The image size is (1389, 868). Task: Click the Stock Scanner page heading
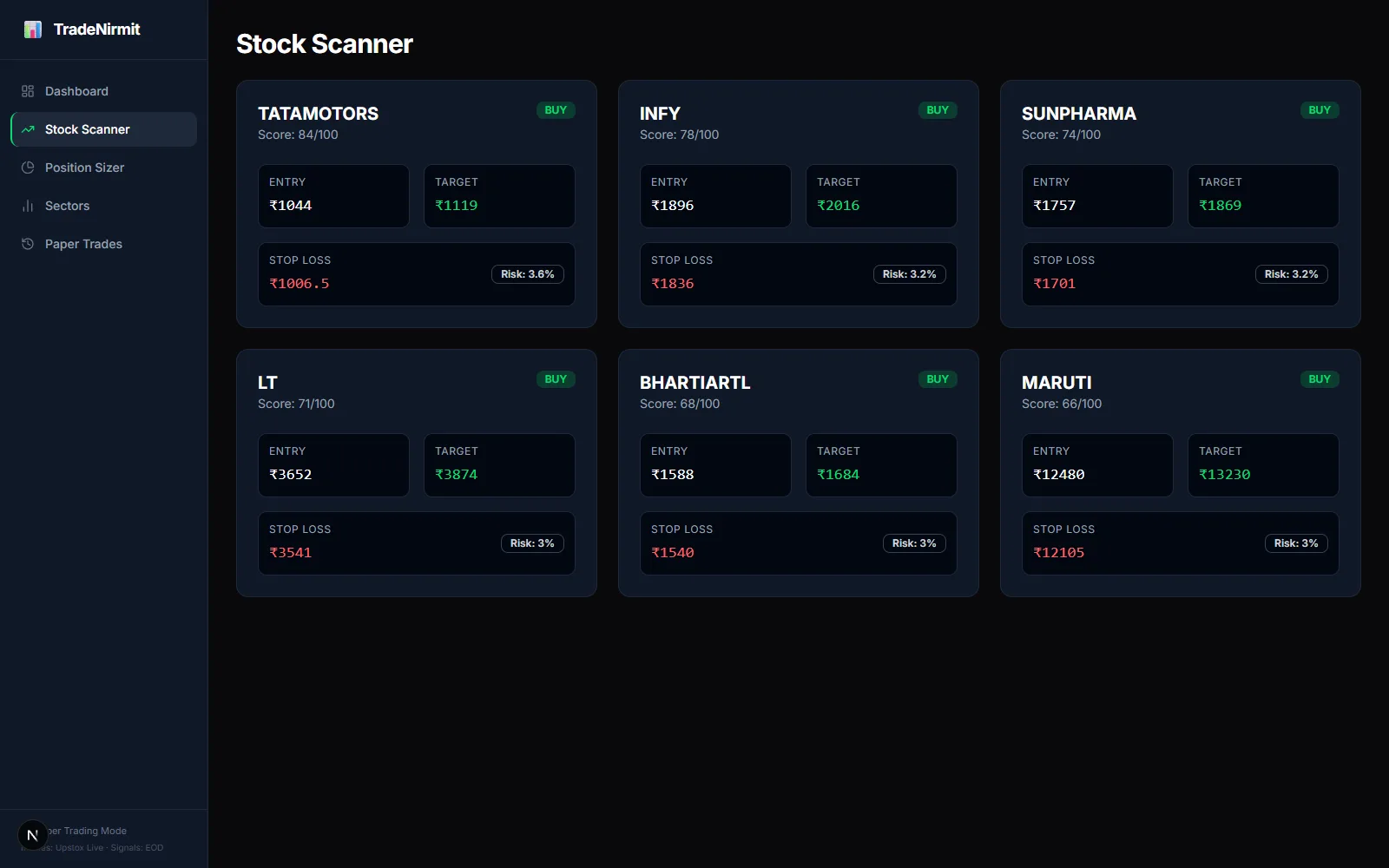tap(325, 44)
